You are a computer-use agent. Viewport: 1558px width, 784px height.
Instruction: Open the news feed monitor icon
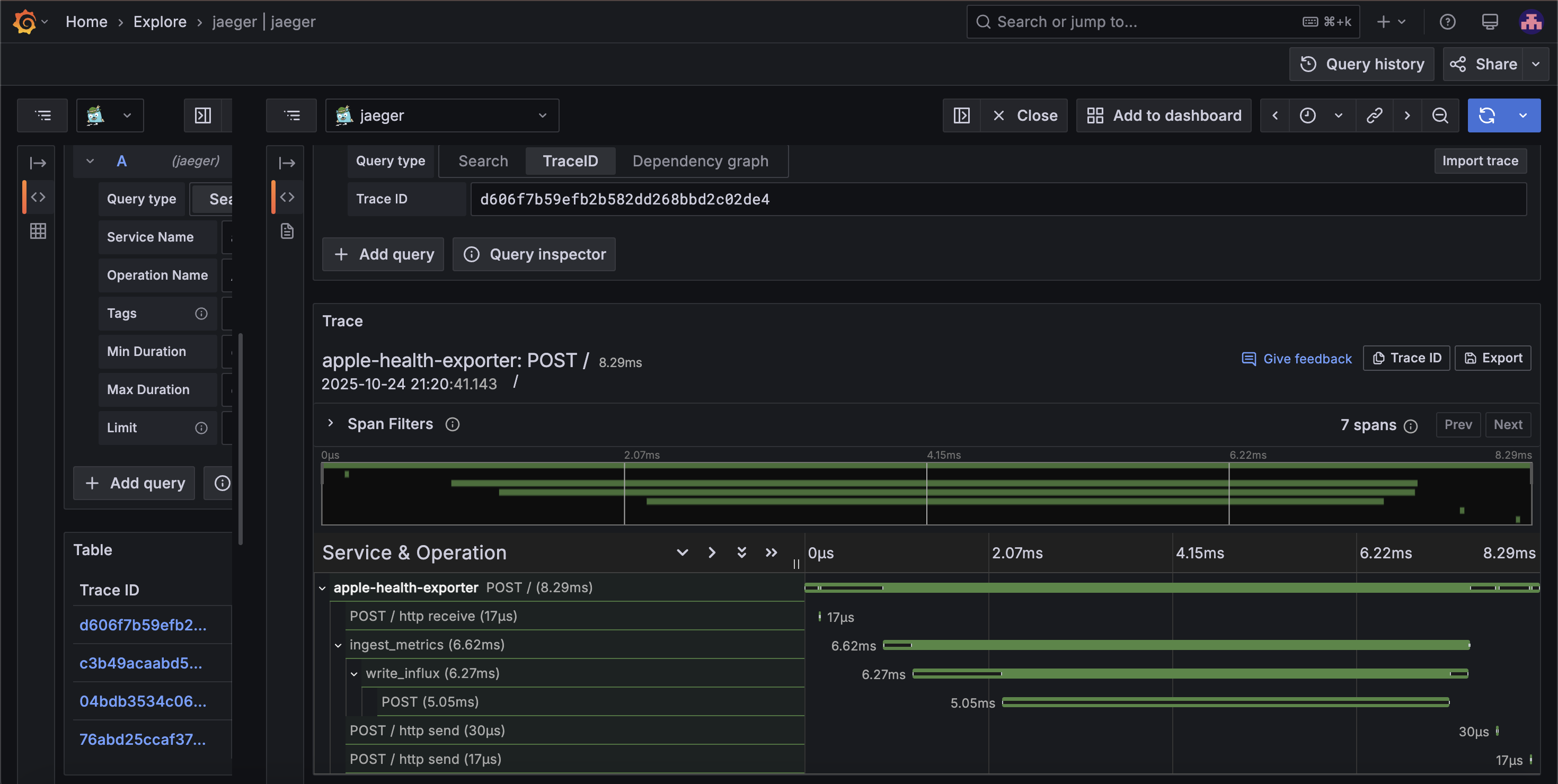(x=1490, y=22)
